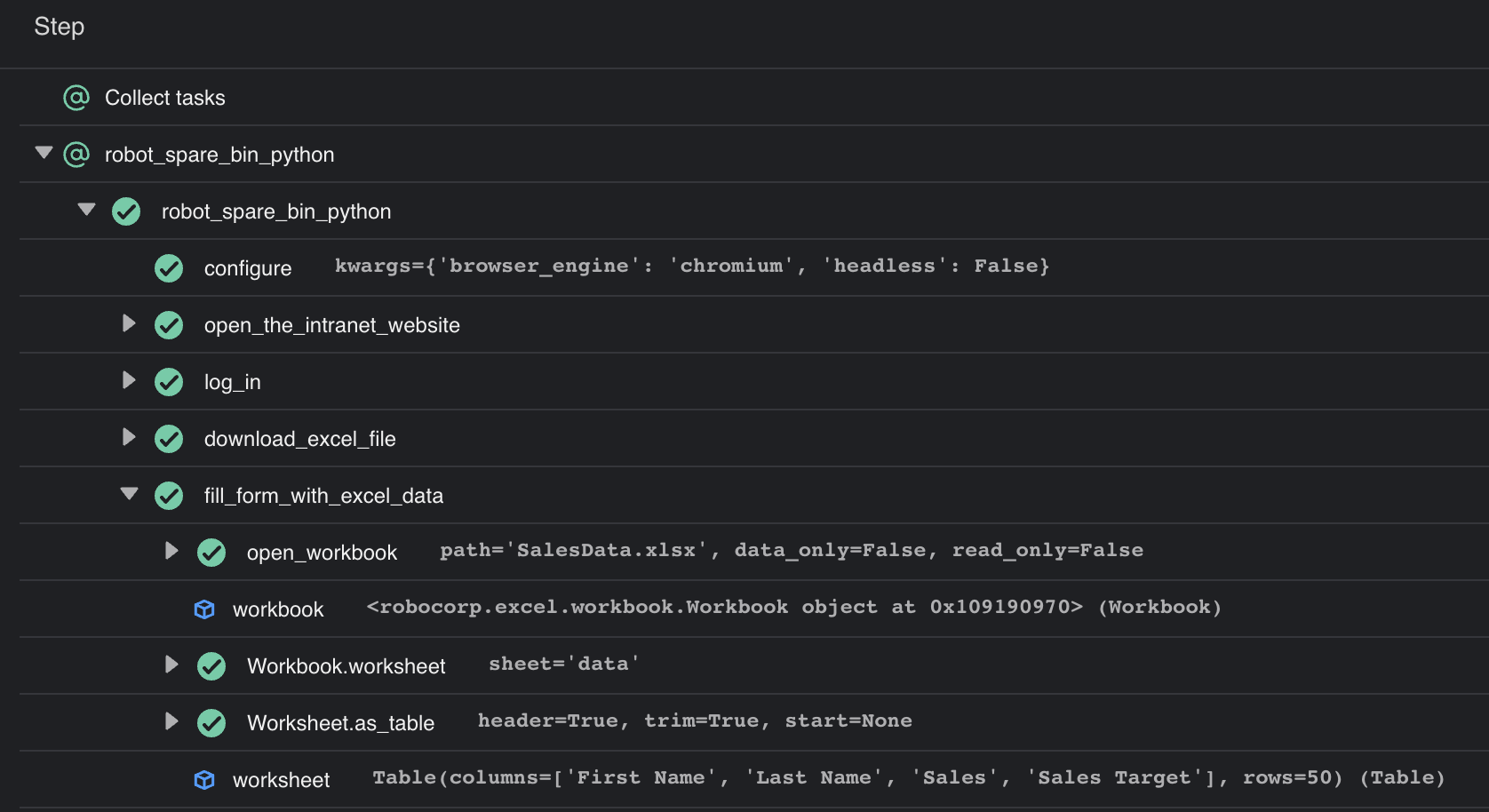Select the configure step label
The image size is (1489, 812).
point(248,268)
